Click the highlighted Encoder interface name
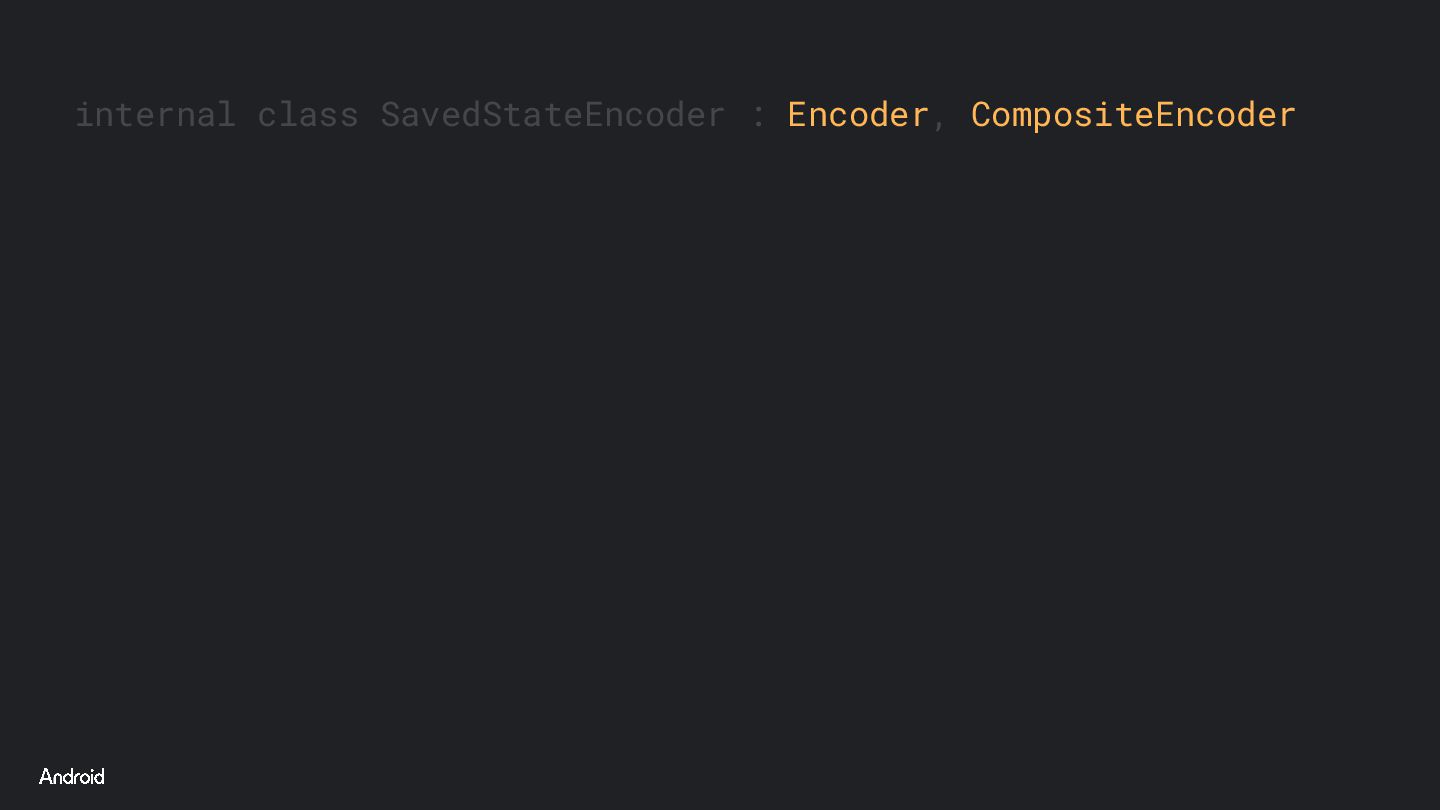1440x810 pixels. click(x=858, y=115)
